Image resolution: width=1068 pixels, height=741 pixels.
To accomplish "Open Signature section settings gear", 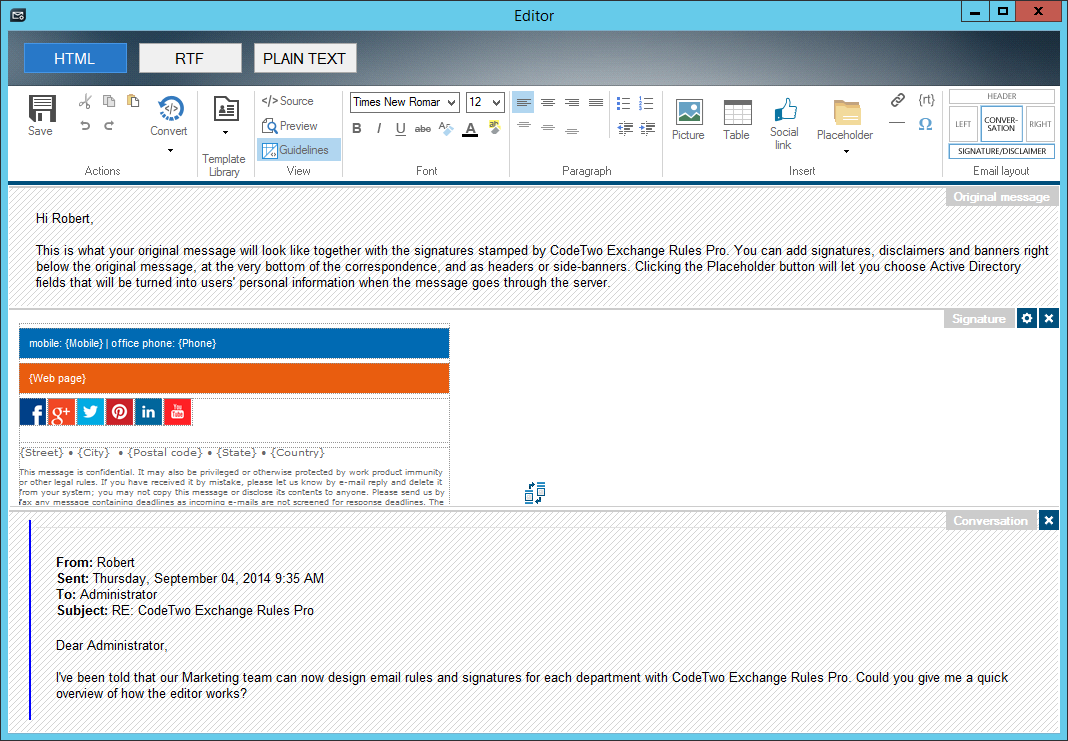I will pyautogui.click(x=1027, y=318).
